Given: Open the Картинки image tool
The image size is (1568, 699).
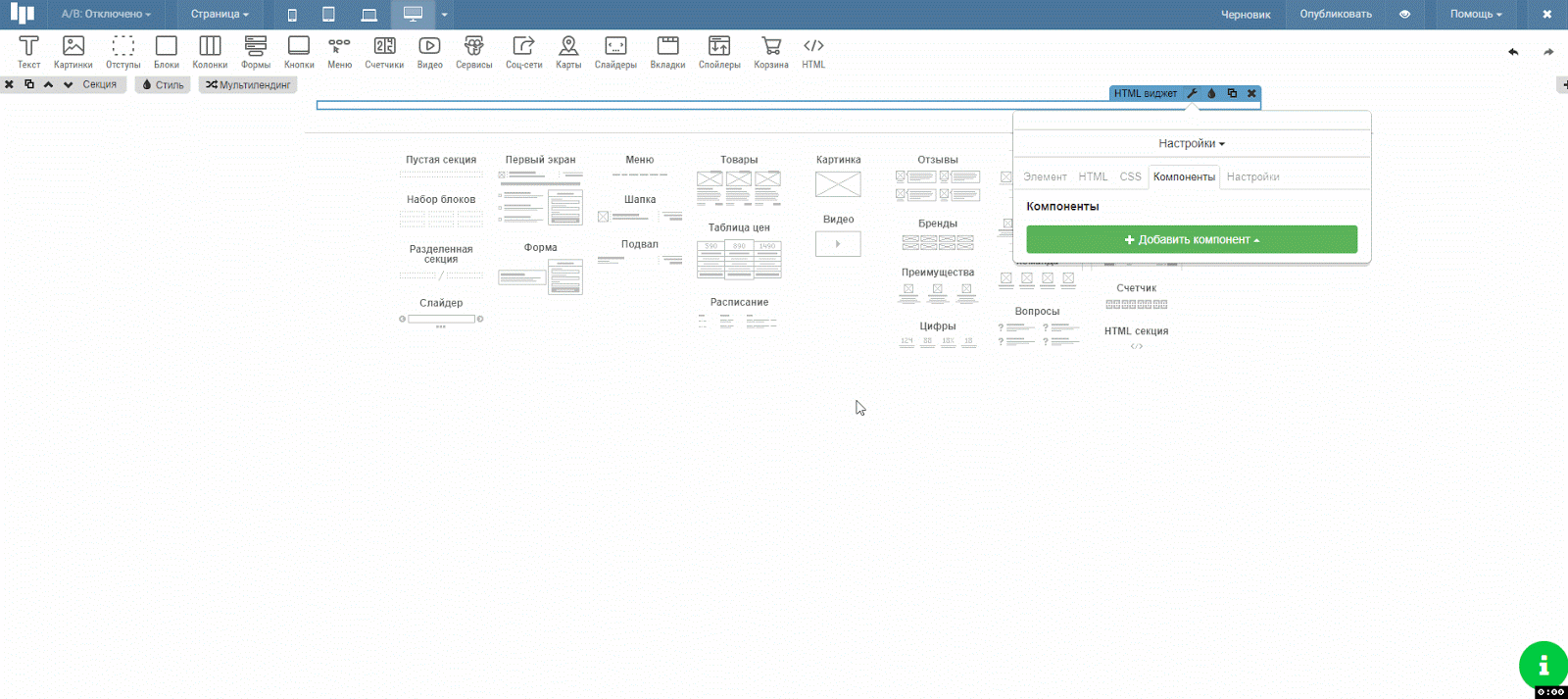Looking at the screenshot, I should [x=73, y=52].
